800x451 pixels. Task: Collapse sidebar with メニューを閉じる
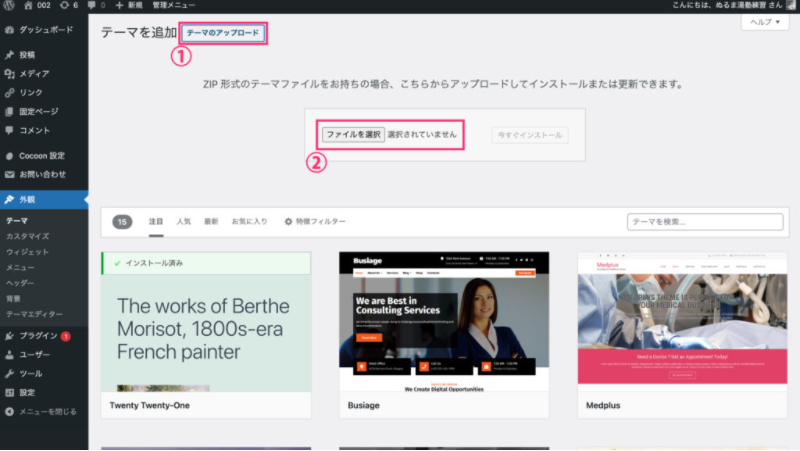coord(42,411)
